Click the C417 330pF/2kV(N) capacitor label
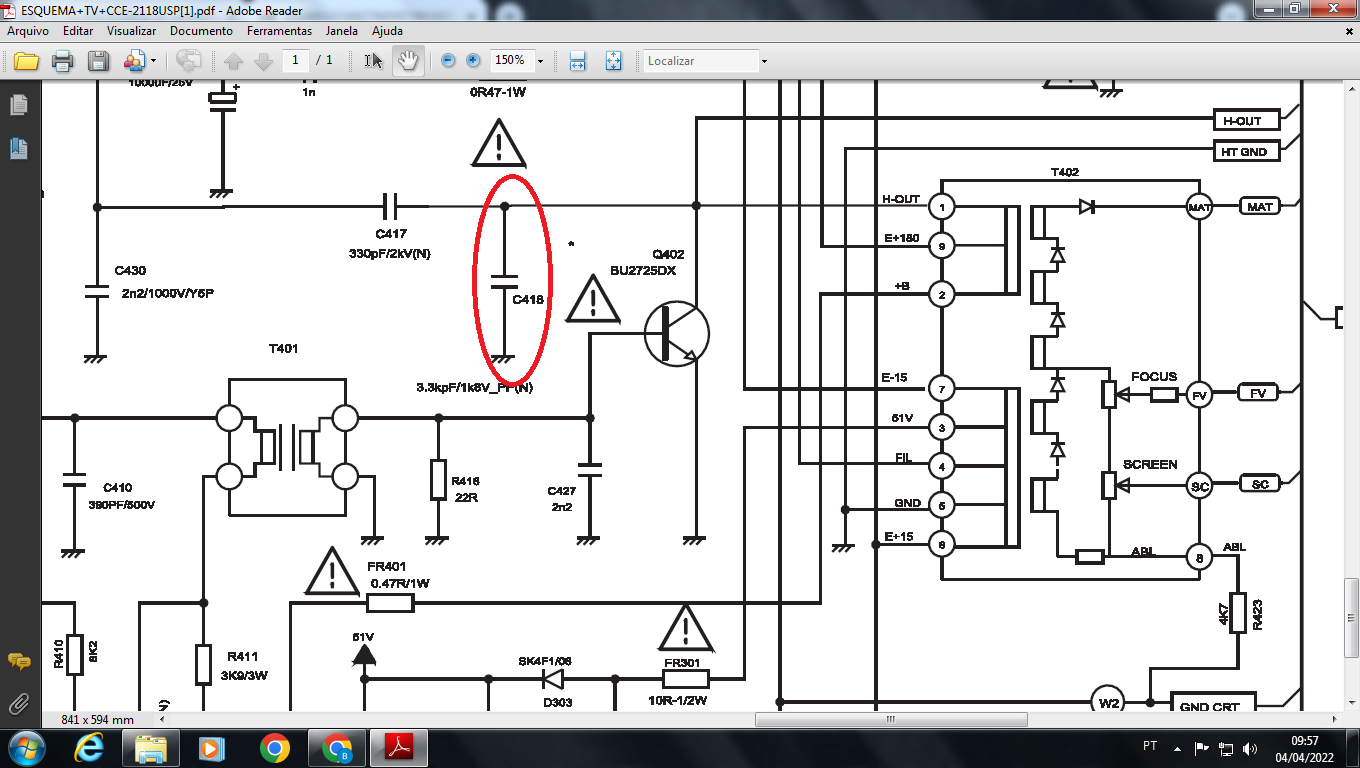The image size is (1360, 768). (x=390, y=244)
